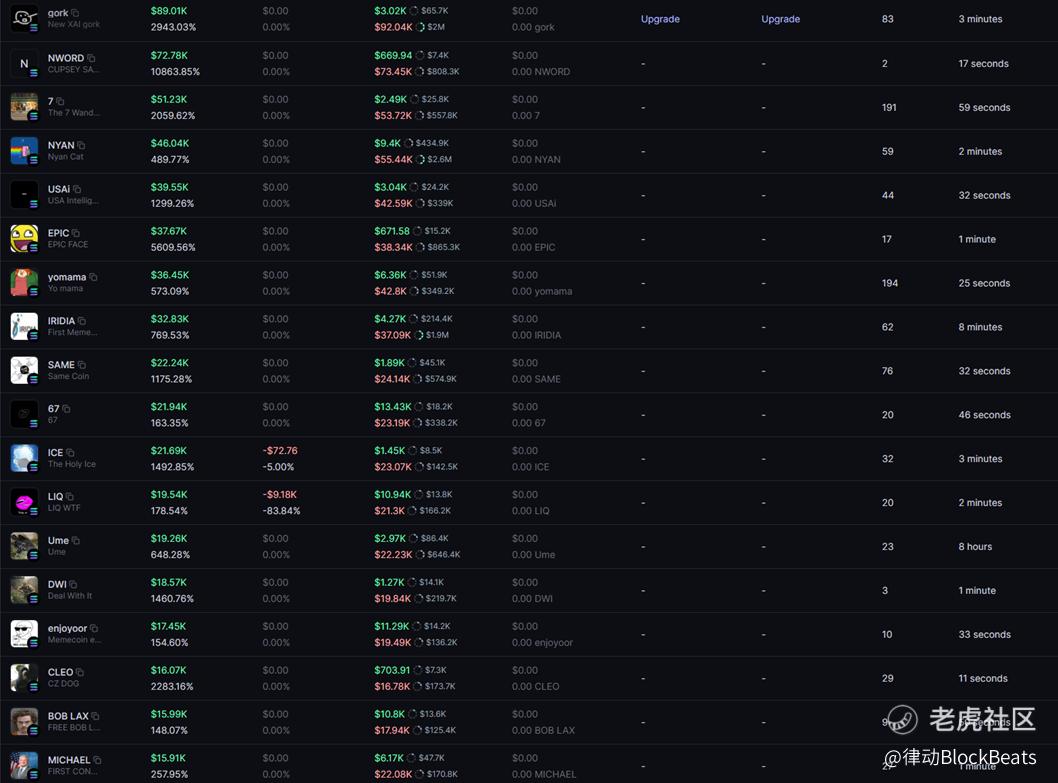Viewport: 1058px width, 783px height.
Task: Open the ICE Holy Ice avatar
Action: (x=24, y=458)
